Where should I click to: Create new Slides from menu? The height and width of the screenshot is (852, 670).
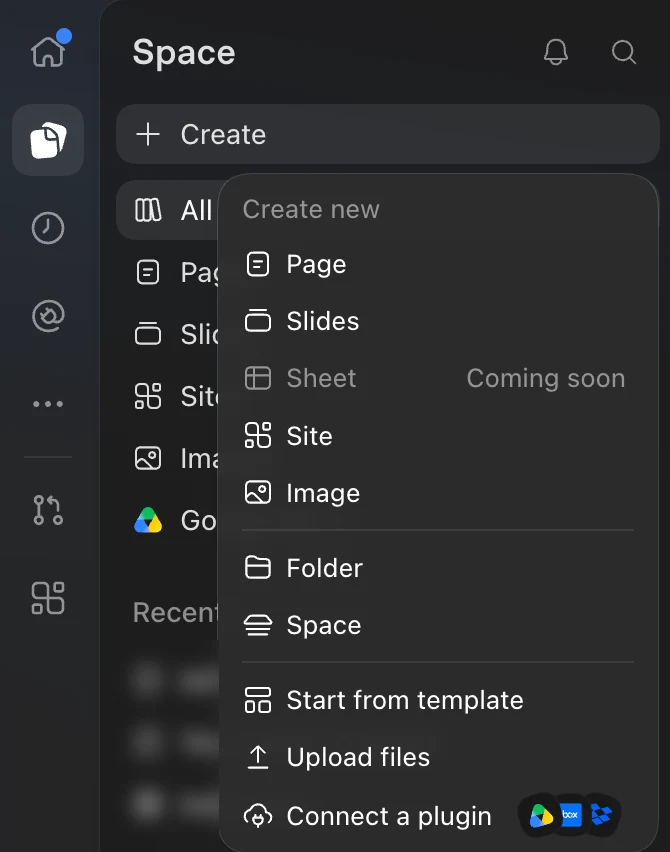point(438,321)
